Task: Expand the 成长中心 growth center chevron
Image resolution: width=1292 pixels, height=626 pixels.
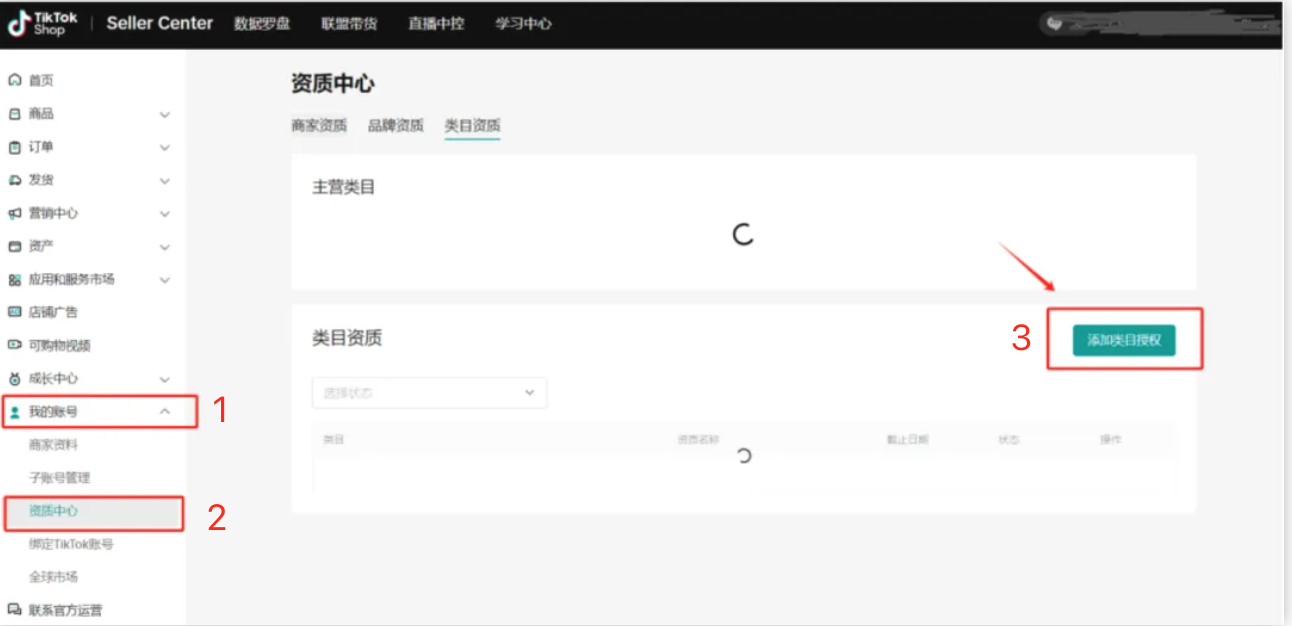Action: (165, 379)
